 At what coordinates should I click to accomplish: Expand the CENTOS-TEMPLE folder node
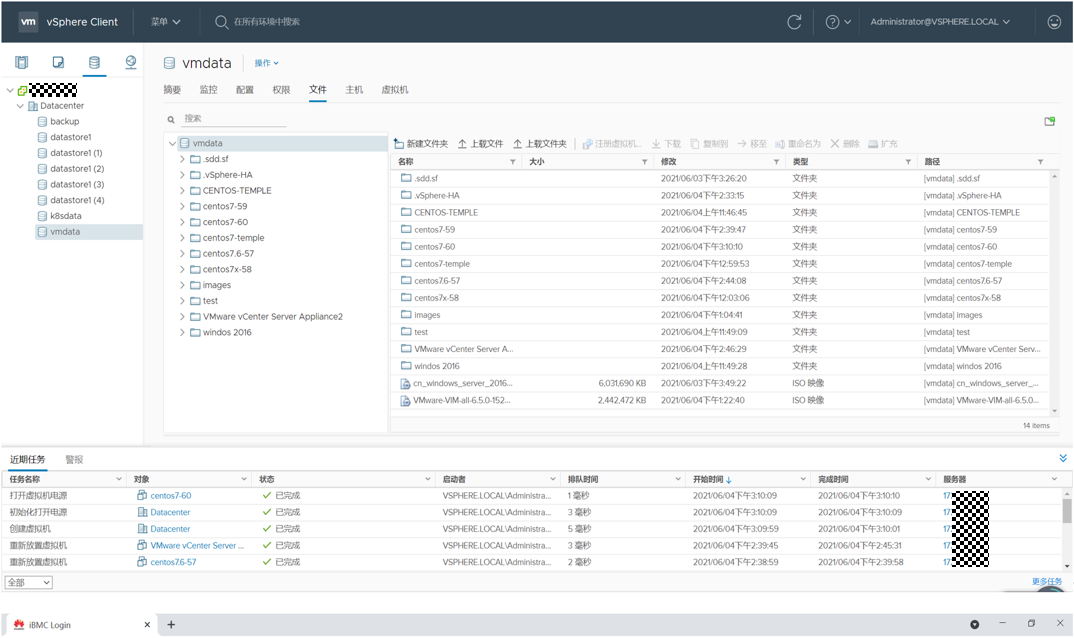point(182,191)
